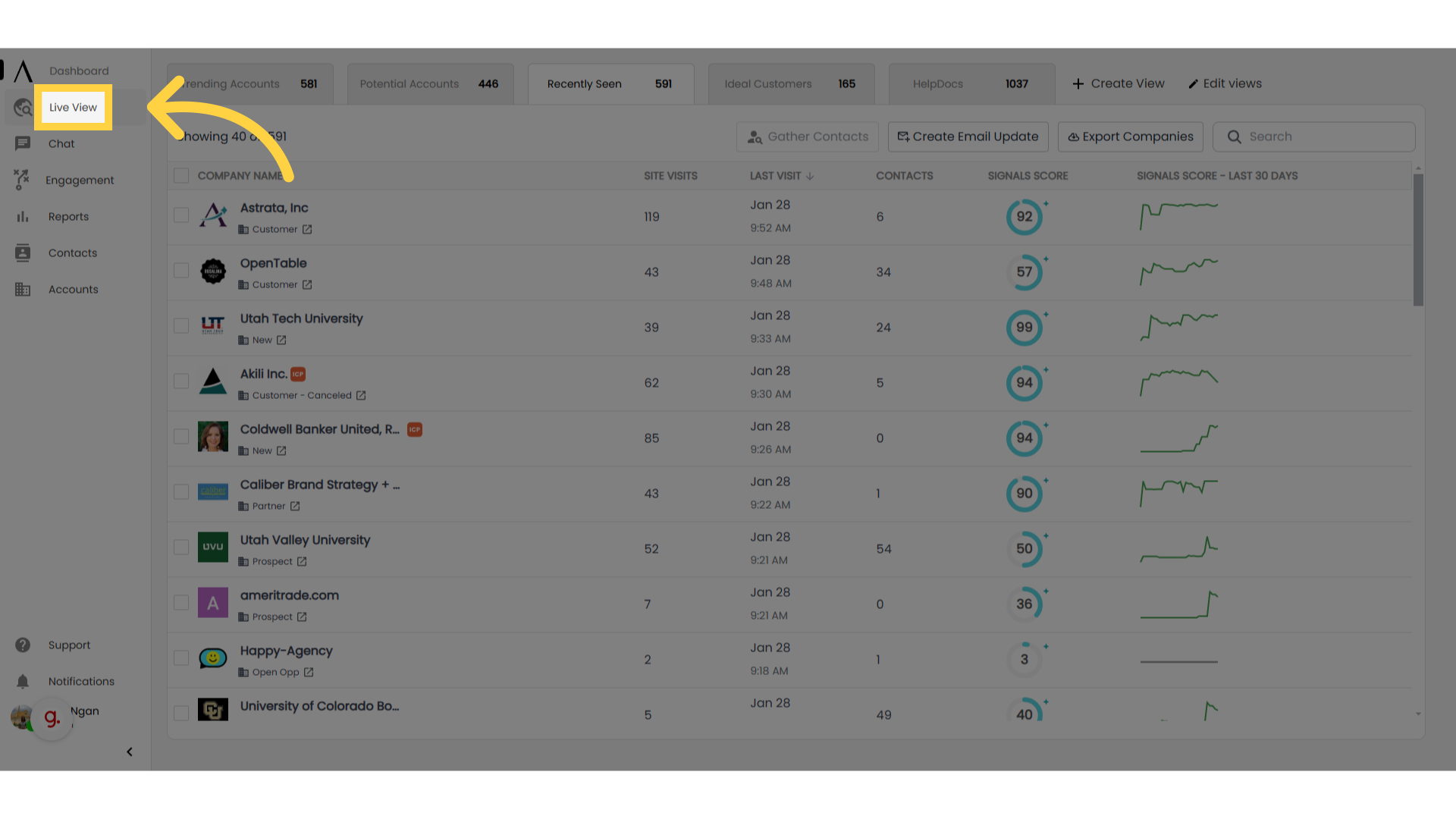The height and width of the screenshot is (819, 1456).
Task: Click the Contacts icon in sidebar
Action: [x=23, y=253]
